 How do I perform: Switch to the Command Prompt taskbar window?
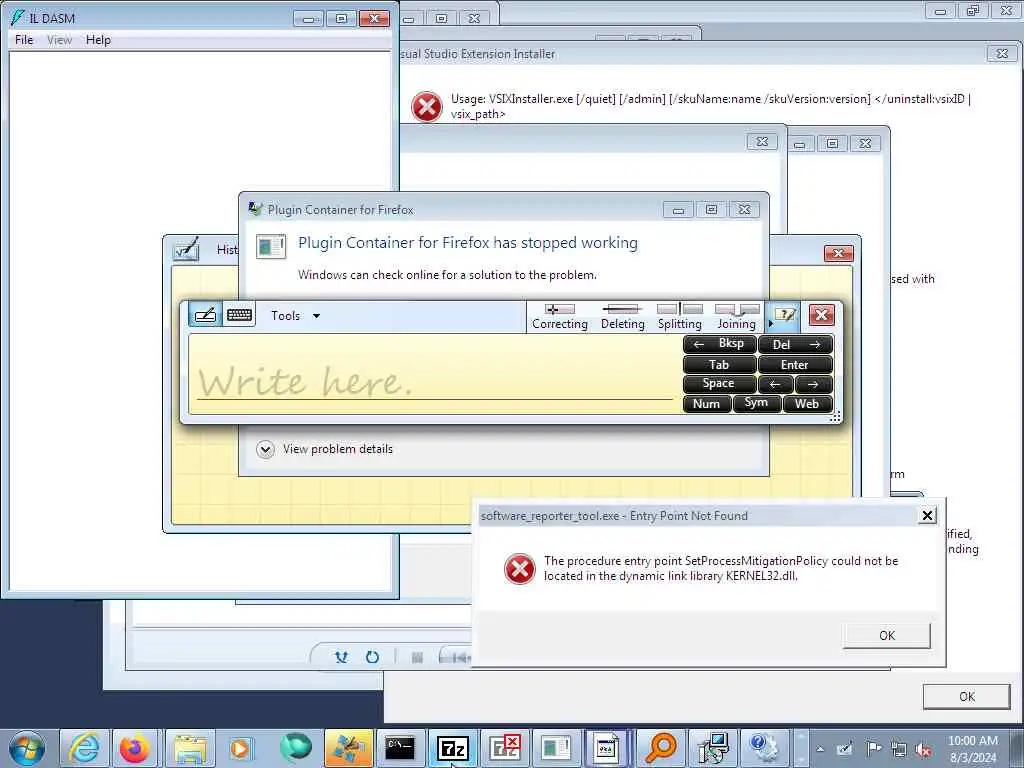pyautogui.click(x=400, y=748)
